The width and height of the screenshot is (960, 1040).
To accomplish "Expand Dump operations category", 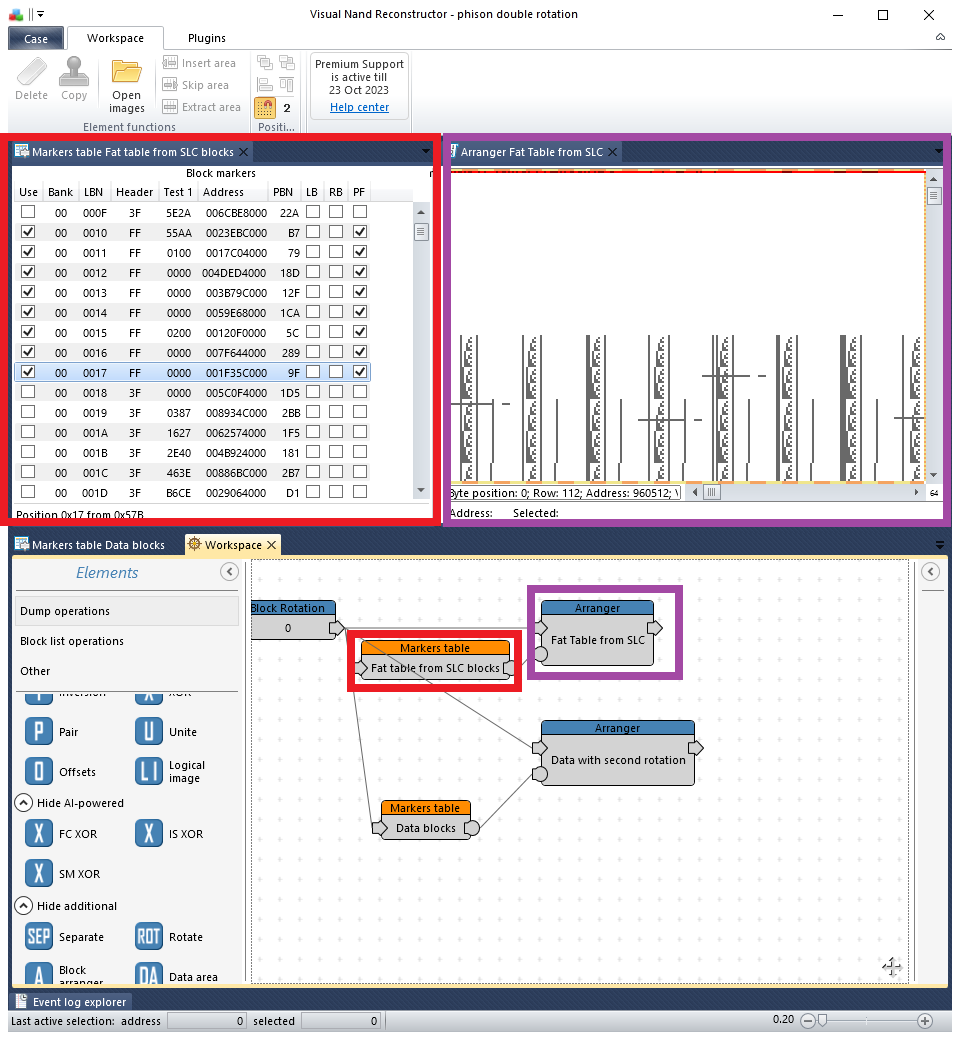I will click(x=127, y=611).
